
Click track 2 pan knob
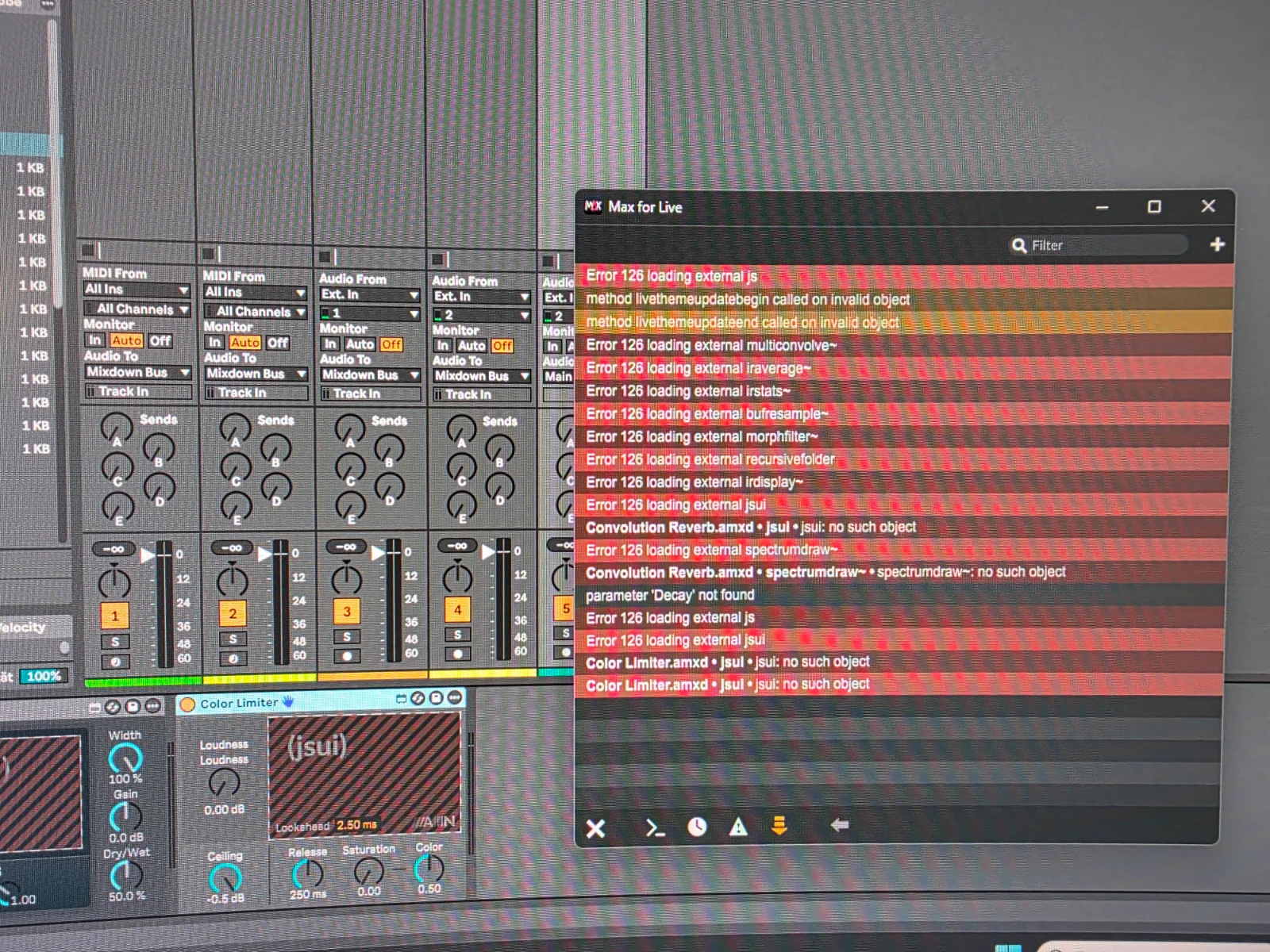(x=232, y=582)
